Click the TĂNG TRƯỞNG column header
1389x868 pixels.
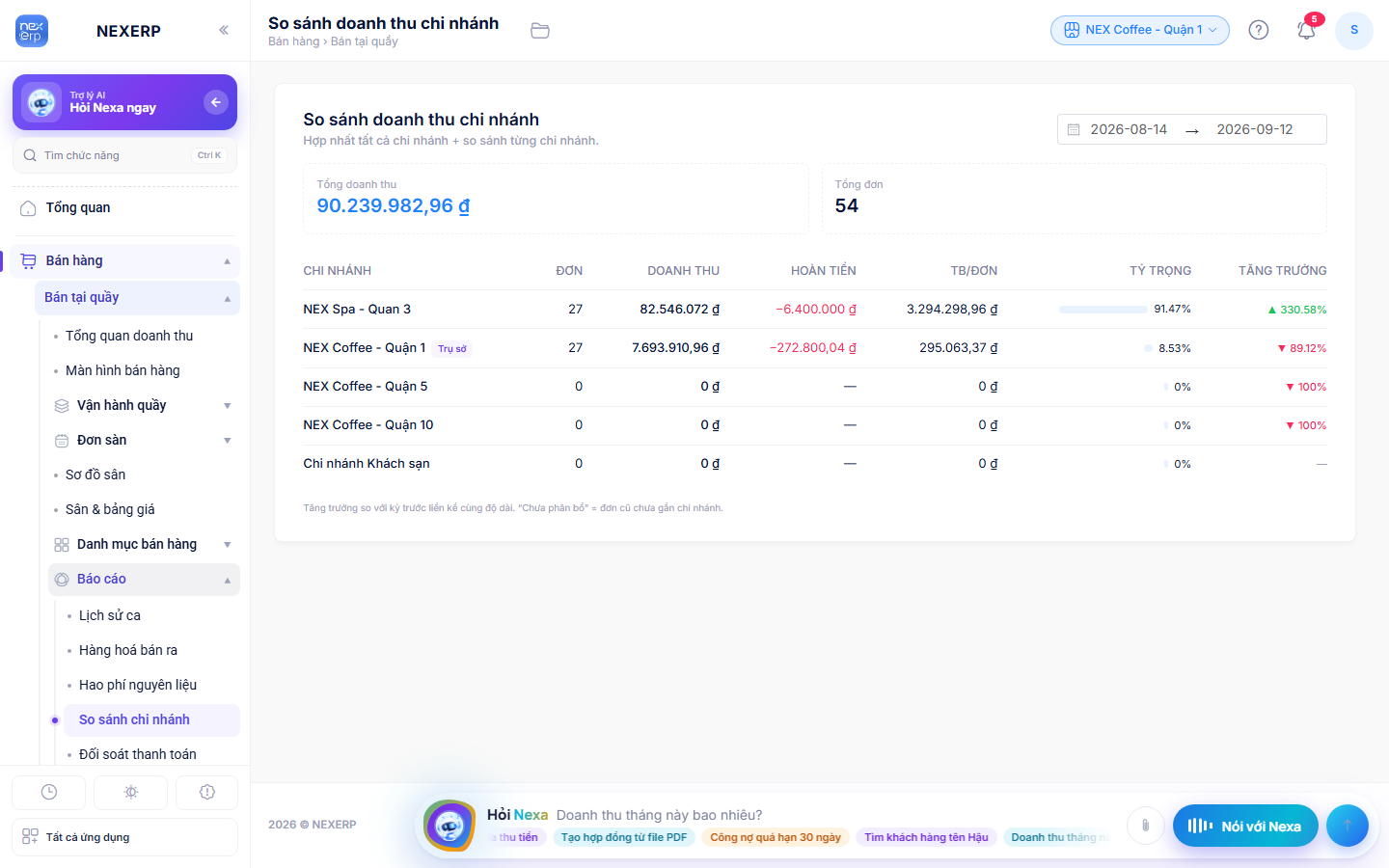pos(1283,271)
